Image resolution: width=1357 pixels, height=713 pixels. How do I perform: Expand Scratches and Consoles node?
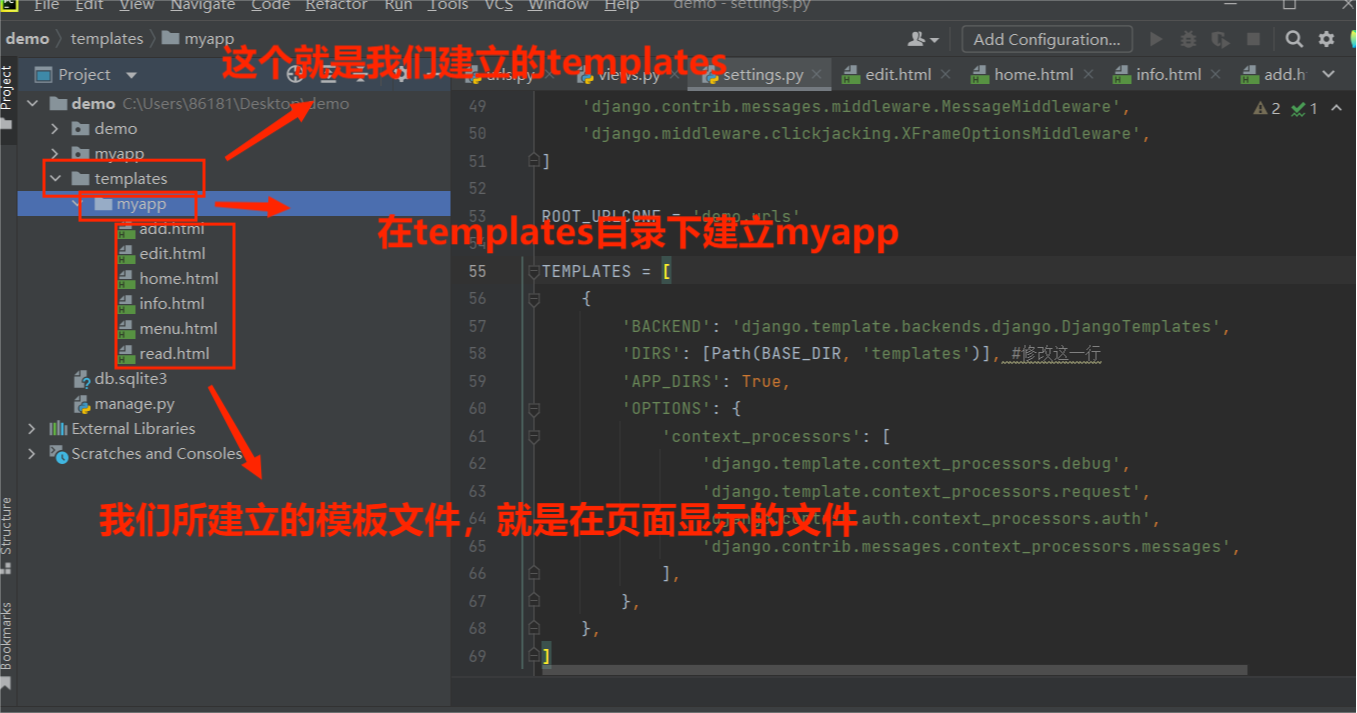(32, 453)
